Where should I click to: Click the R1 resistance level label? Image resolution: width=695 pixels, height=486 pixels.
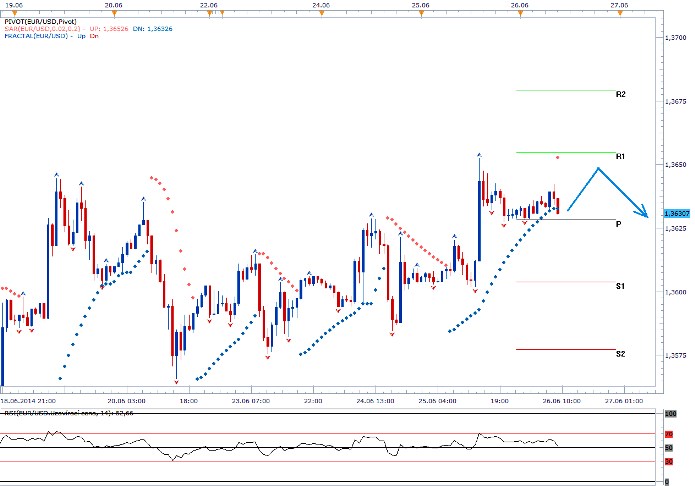tap(621, 156)
